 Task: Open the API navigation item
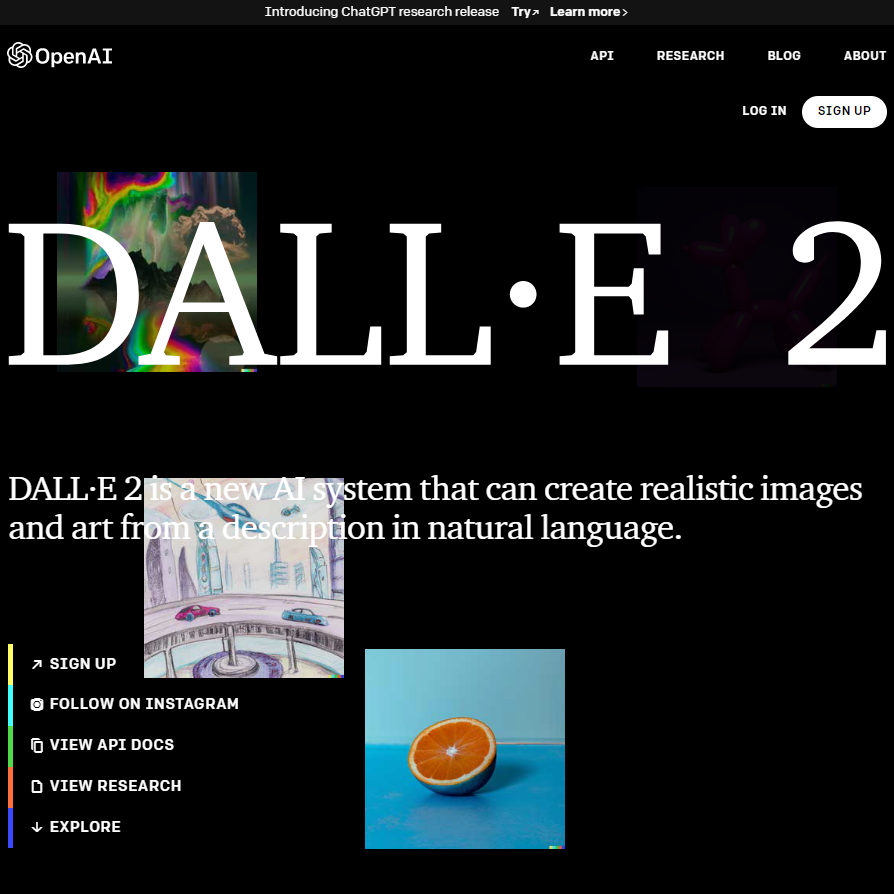coord(602,56)
